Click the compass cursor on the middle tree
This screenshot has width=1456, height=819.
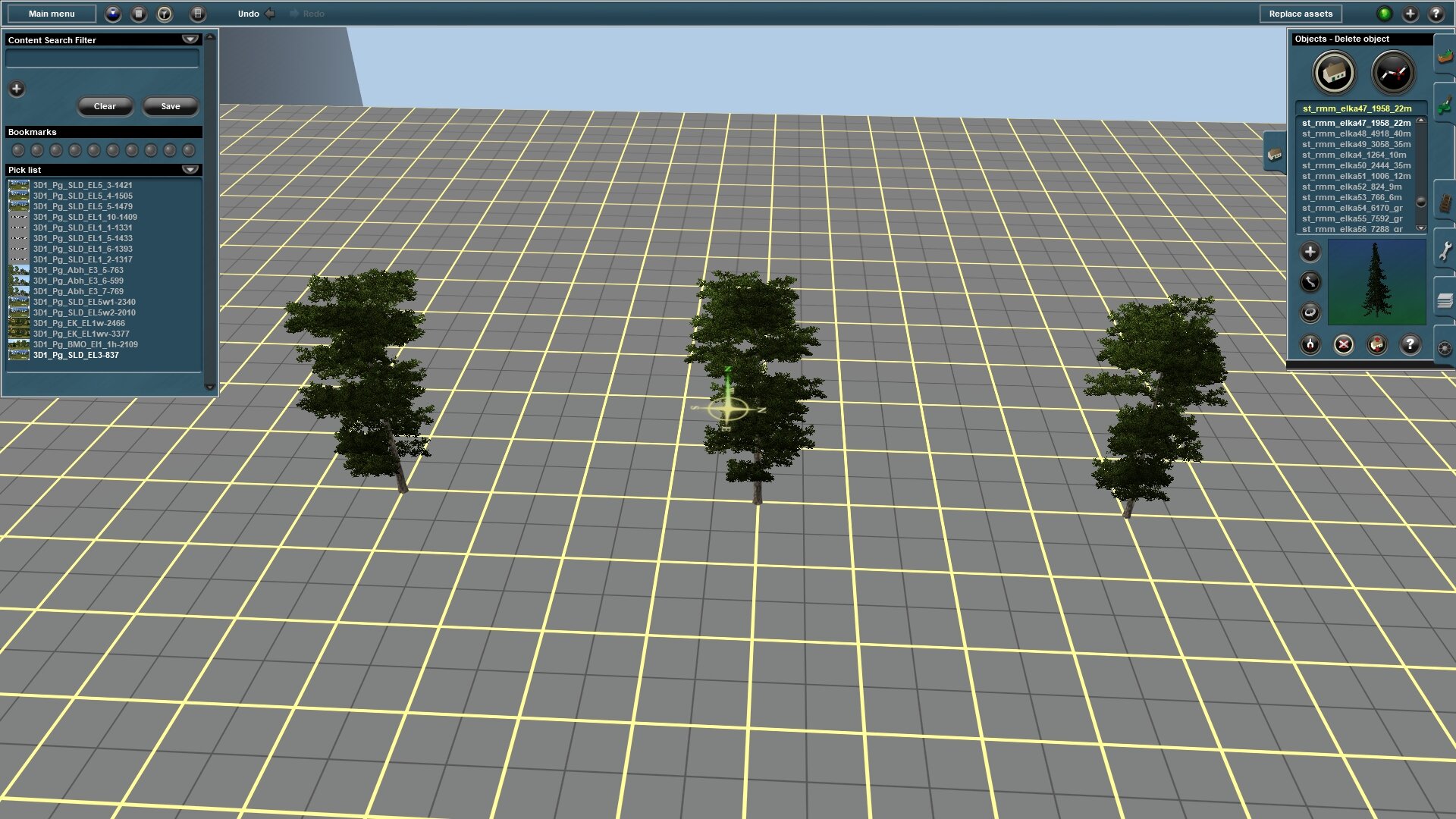click(727, 409)
